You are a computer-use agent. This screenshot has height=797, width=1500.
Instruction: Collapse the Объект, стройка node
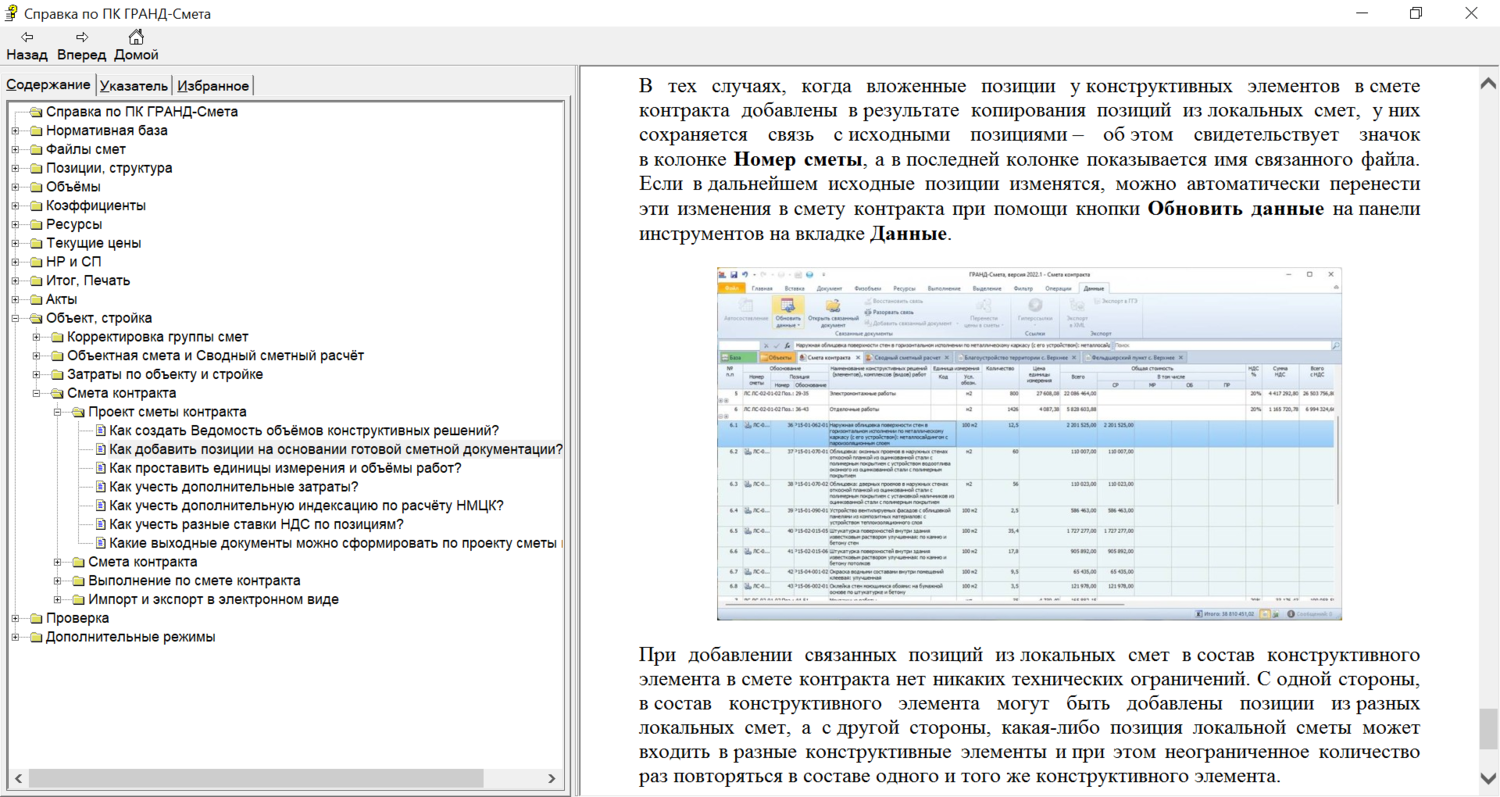(x=15, y=319)
